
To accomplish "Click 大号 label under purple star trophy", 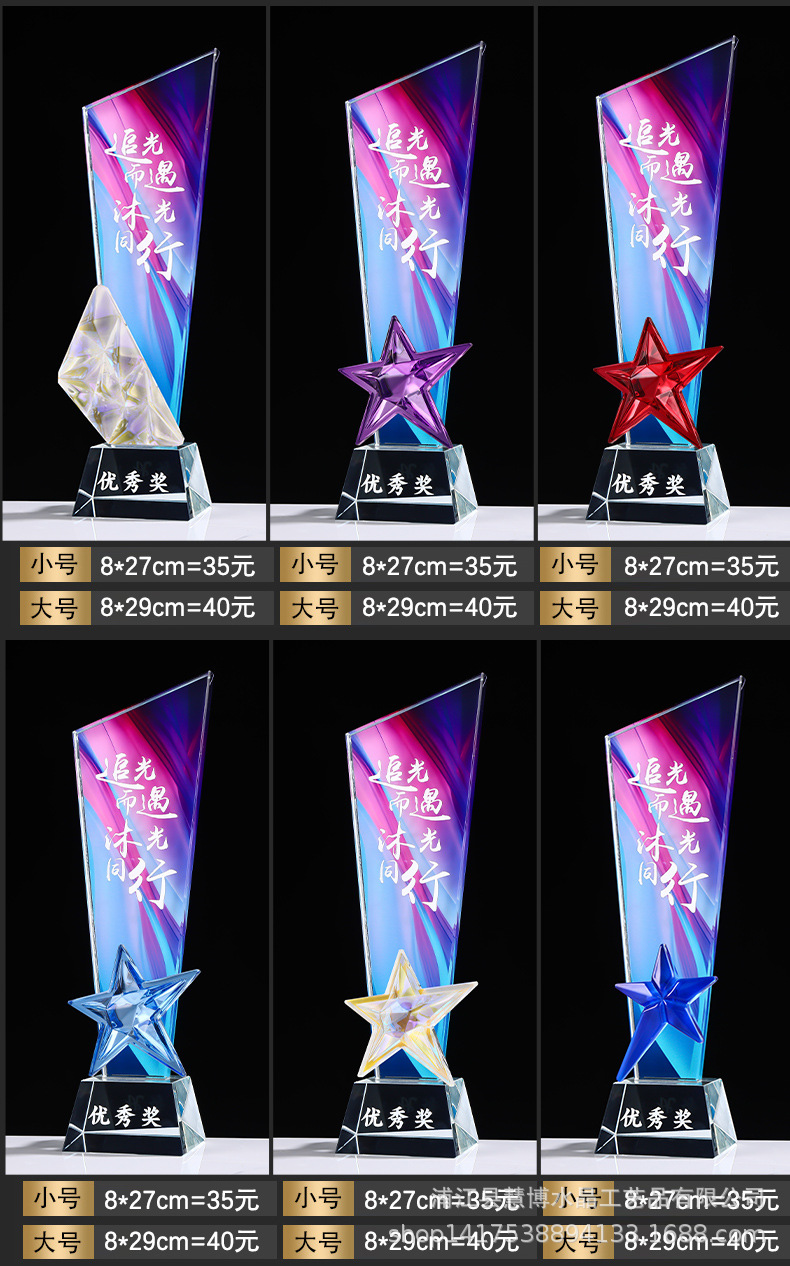I will (x=315, y=607).
